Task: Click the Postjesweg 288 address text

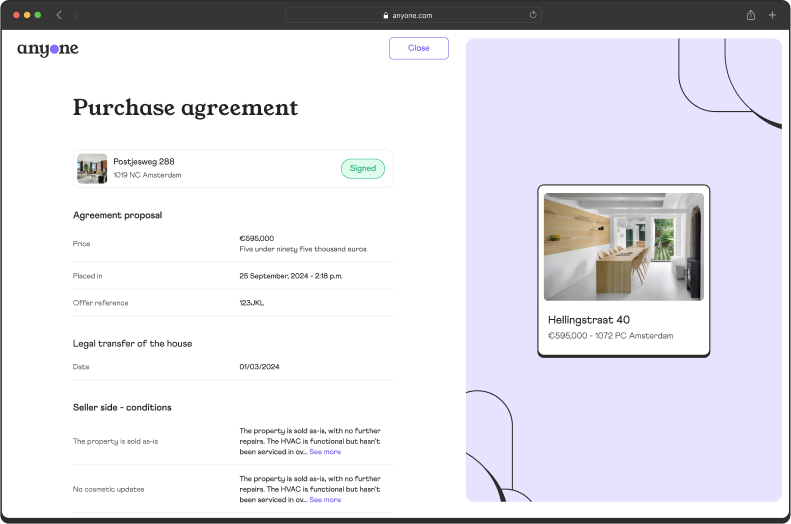Action: click(x=144, y=161)
